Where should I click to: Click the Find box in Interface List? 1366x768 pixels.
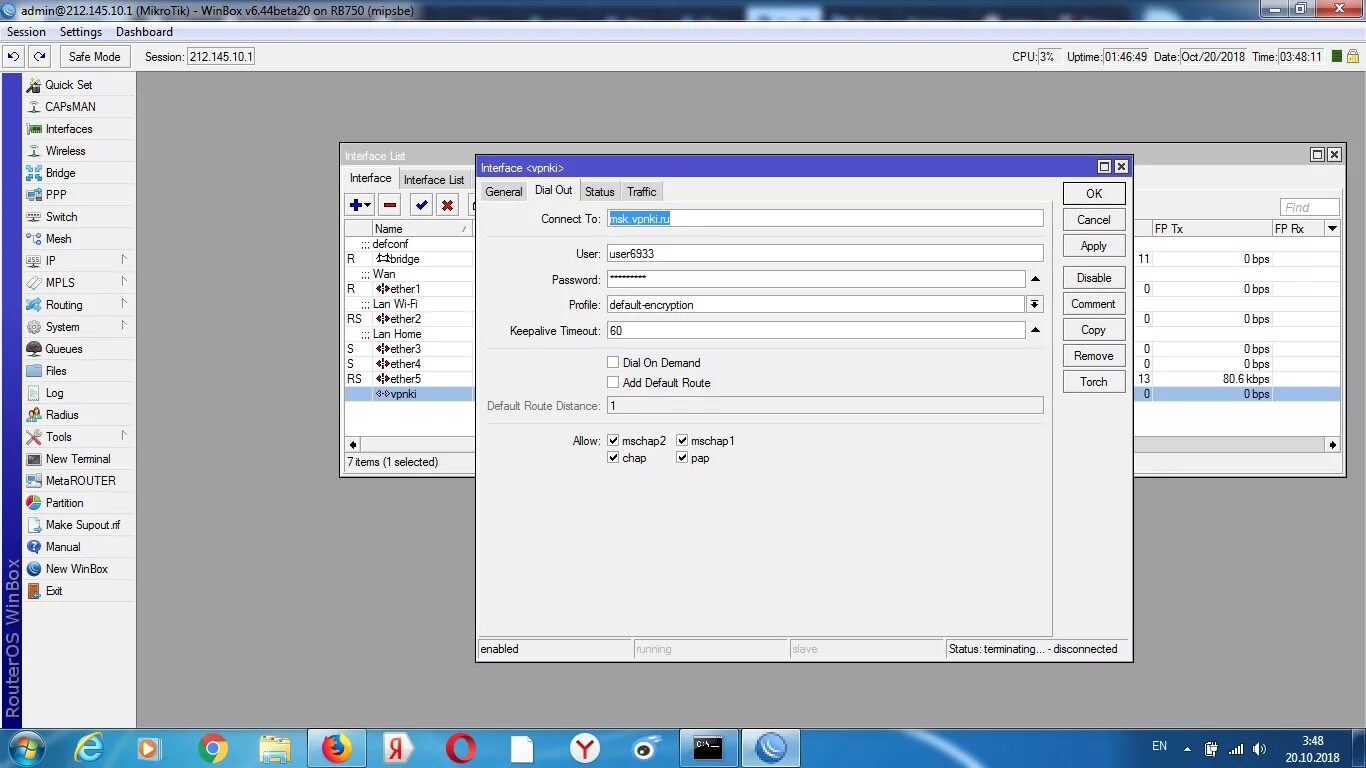1309,208
